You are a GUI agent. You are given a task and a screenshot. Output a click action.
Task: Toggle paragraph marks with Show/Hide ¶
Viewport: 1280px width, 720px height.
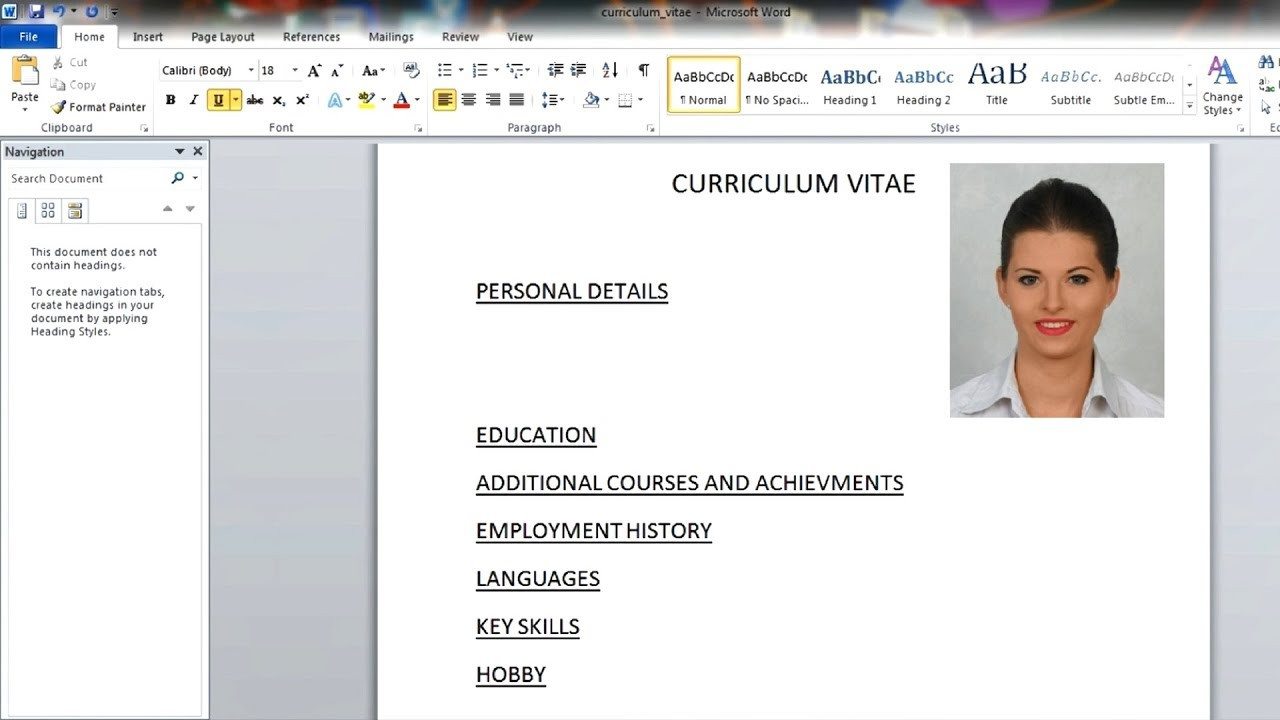[643, 71]
